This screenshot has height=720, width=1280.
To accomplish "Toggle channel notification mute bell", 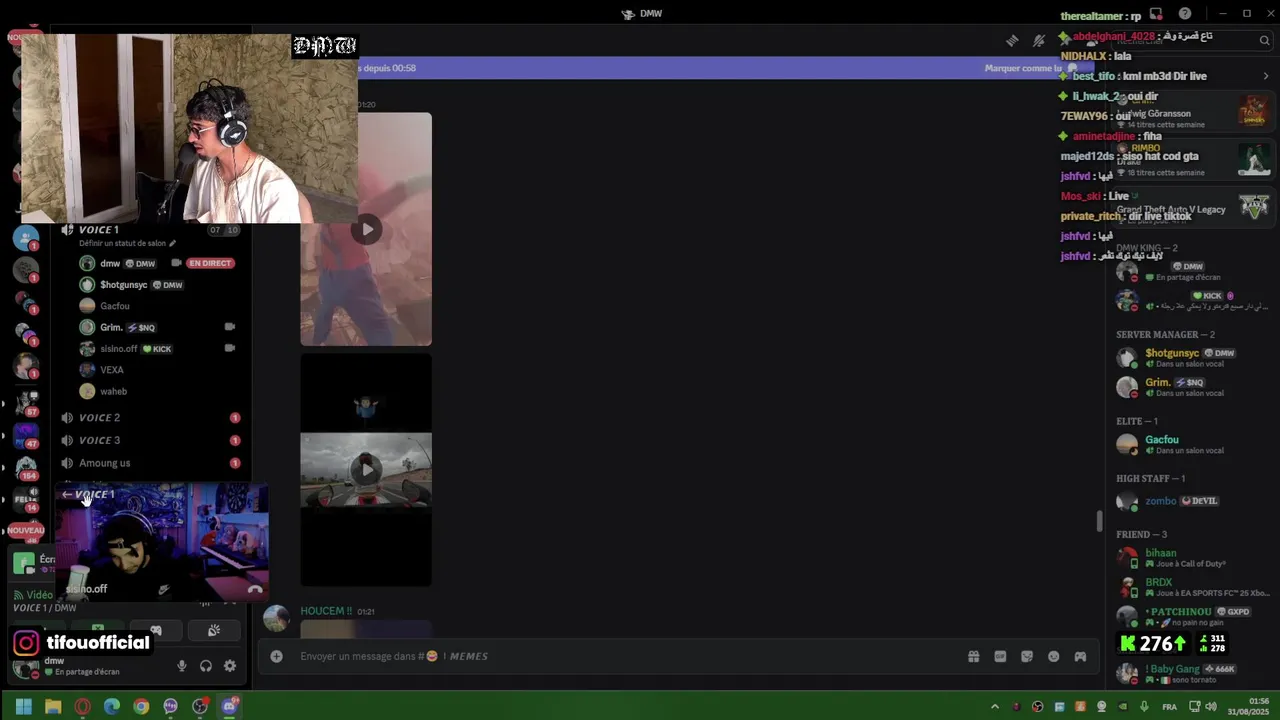I will [1039, 41].
